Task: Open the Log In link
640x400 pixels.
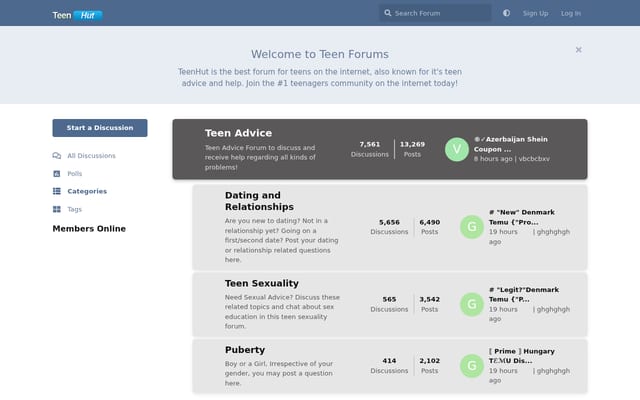Action: [x=570, y=13]
